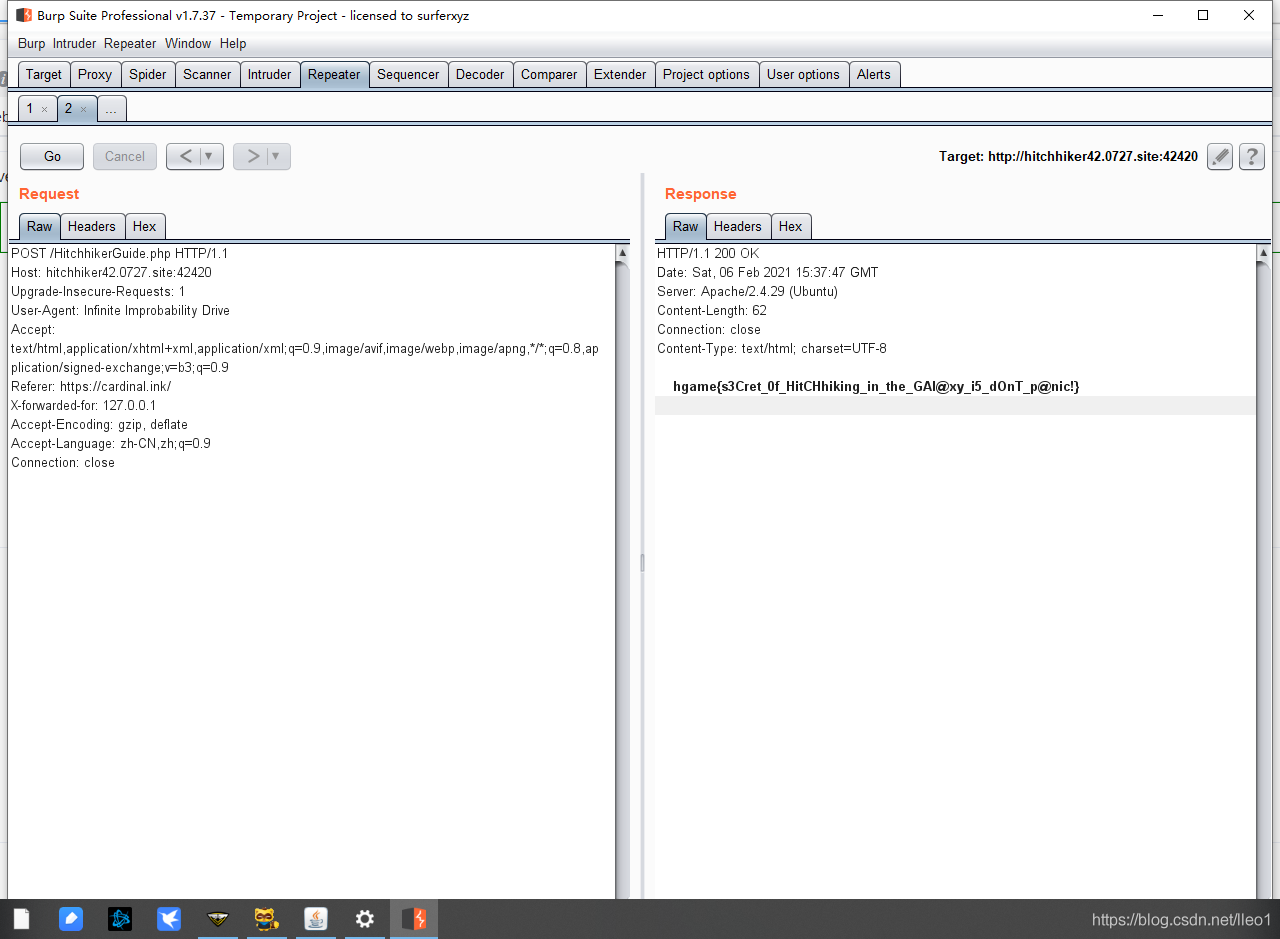The height and width of the screenshot is (939, 1280).
Task: Click the User-Agent header line in request
Action: pyautogui.click(x=120, y=311)
